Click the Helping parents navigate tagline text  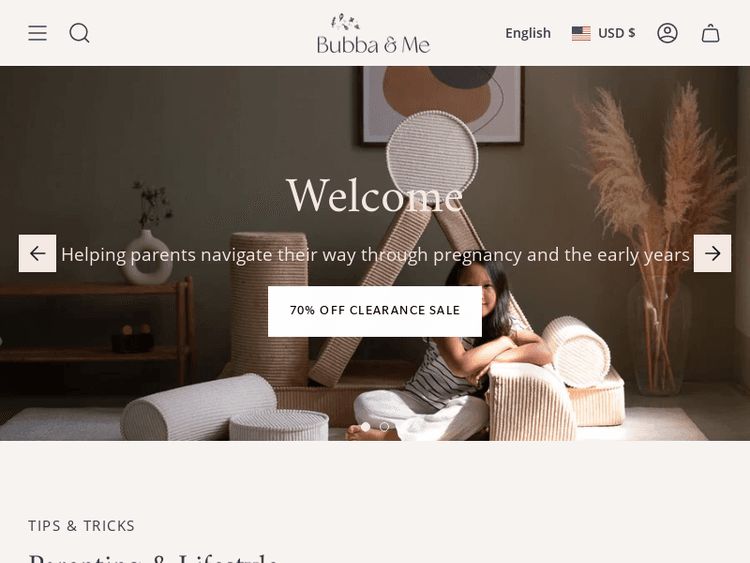tap(375, 254)
